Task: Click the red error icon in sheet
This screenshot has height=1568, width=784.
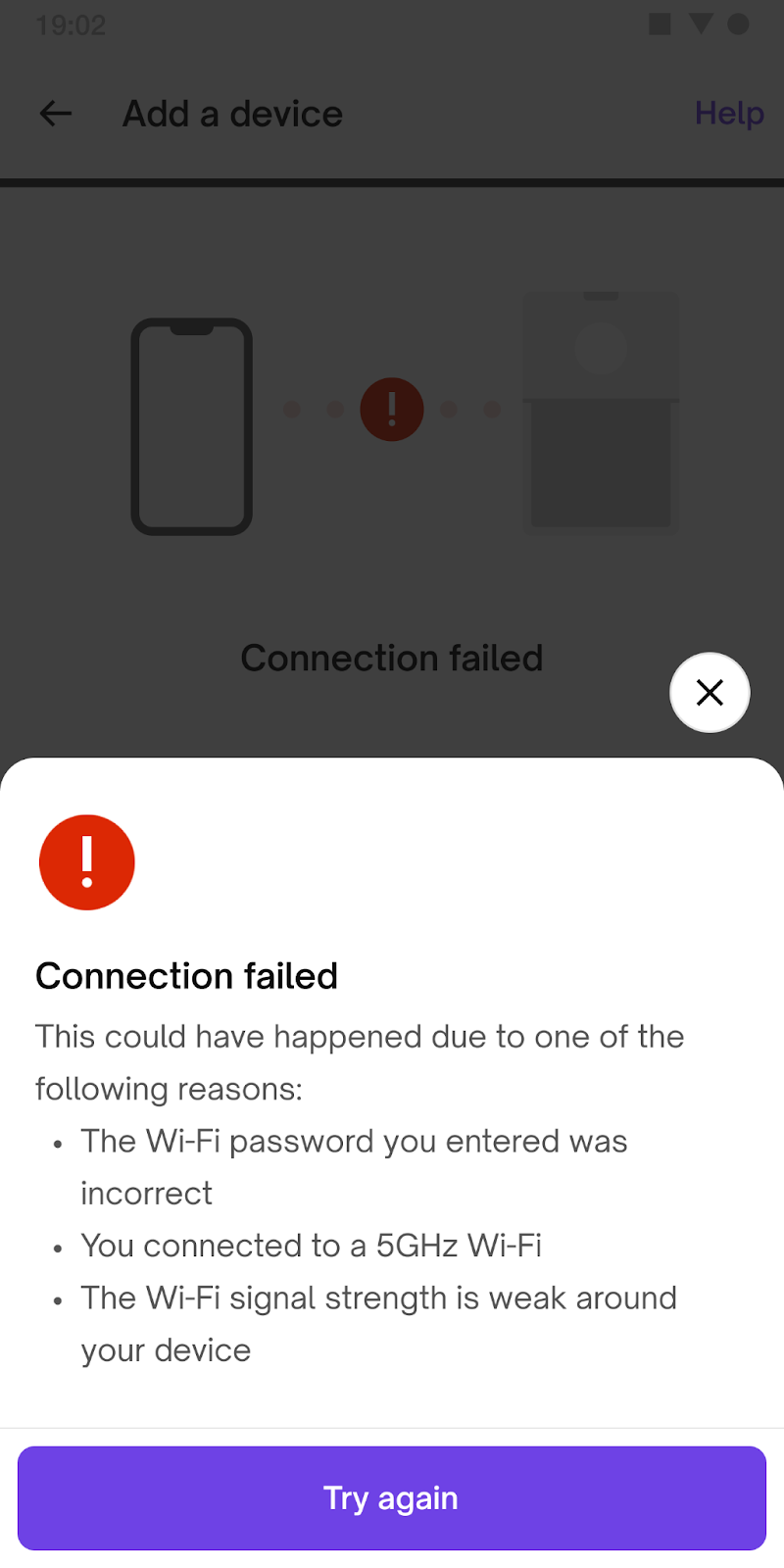Action: point(87,862)
